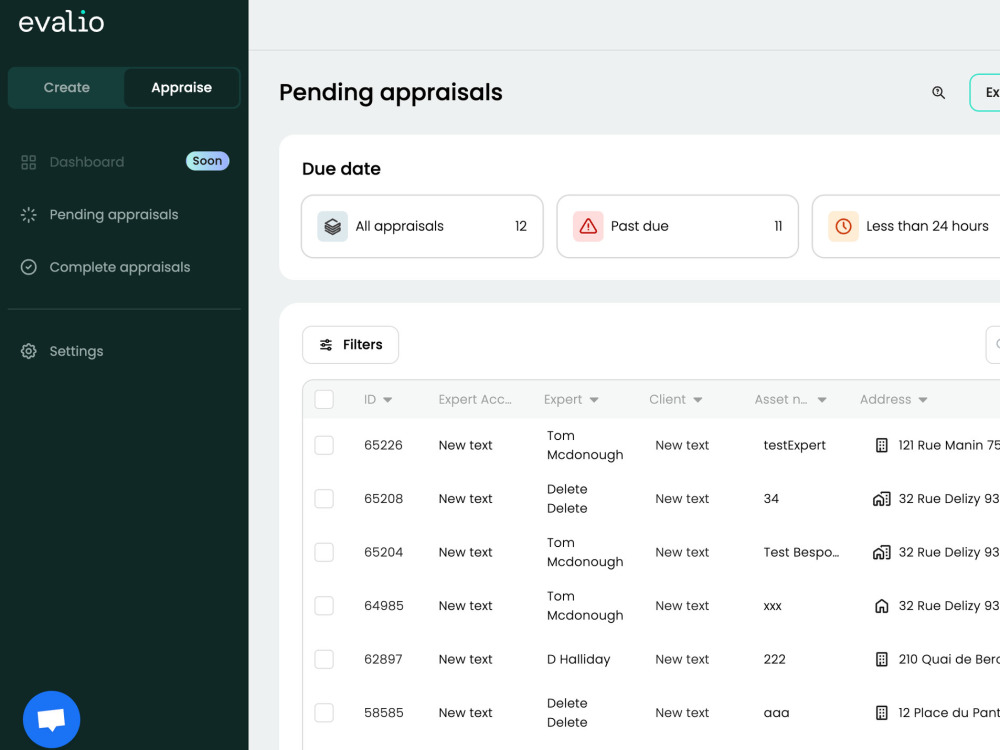Image resolution: width=1000 pixels, height=750 pixels.
Task: Click asset name aaa
Action: pyautogui.click(x=776, y=713)
